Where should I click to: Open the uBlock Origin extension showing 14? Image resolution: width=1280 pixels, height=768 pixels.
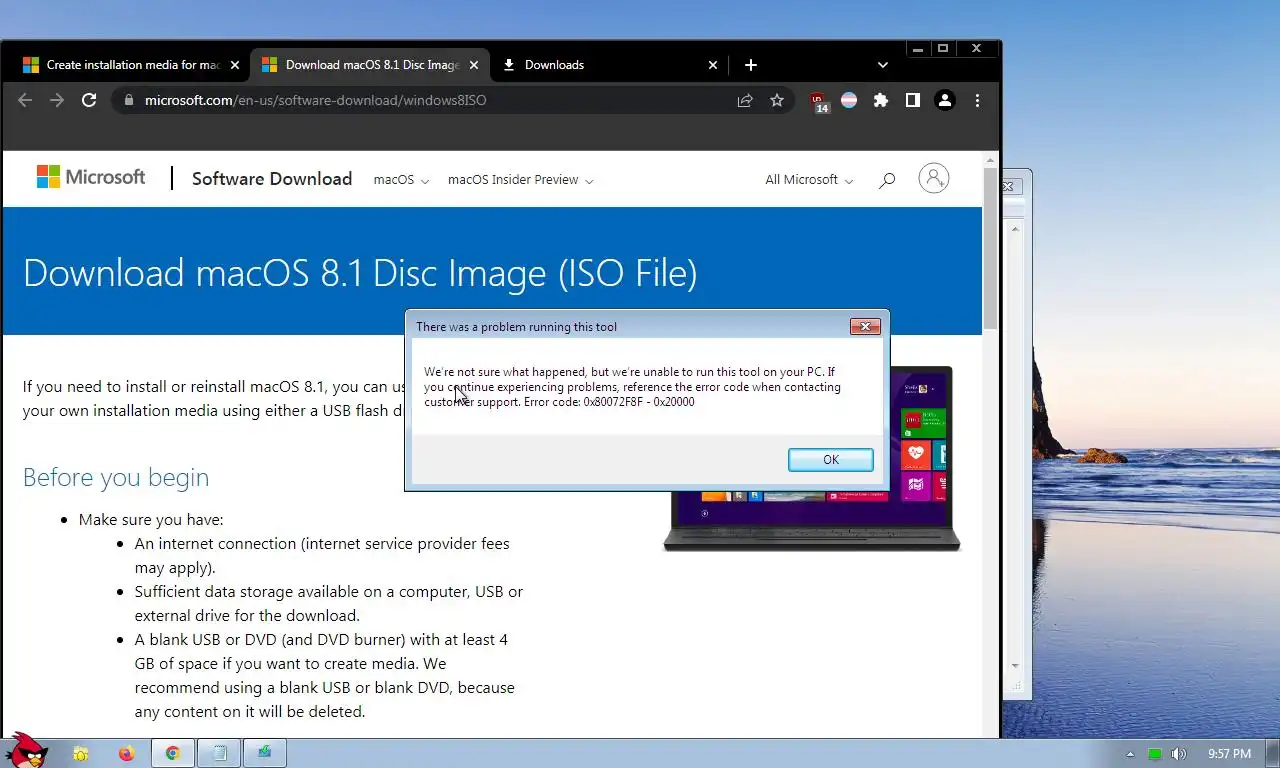[819, 101]
